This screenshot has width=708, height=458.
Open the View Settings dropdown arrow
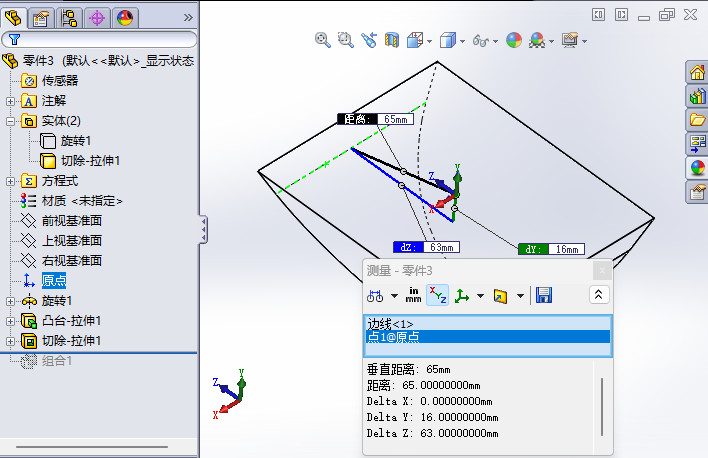[x=585, y=42]
